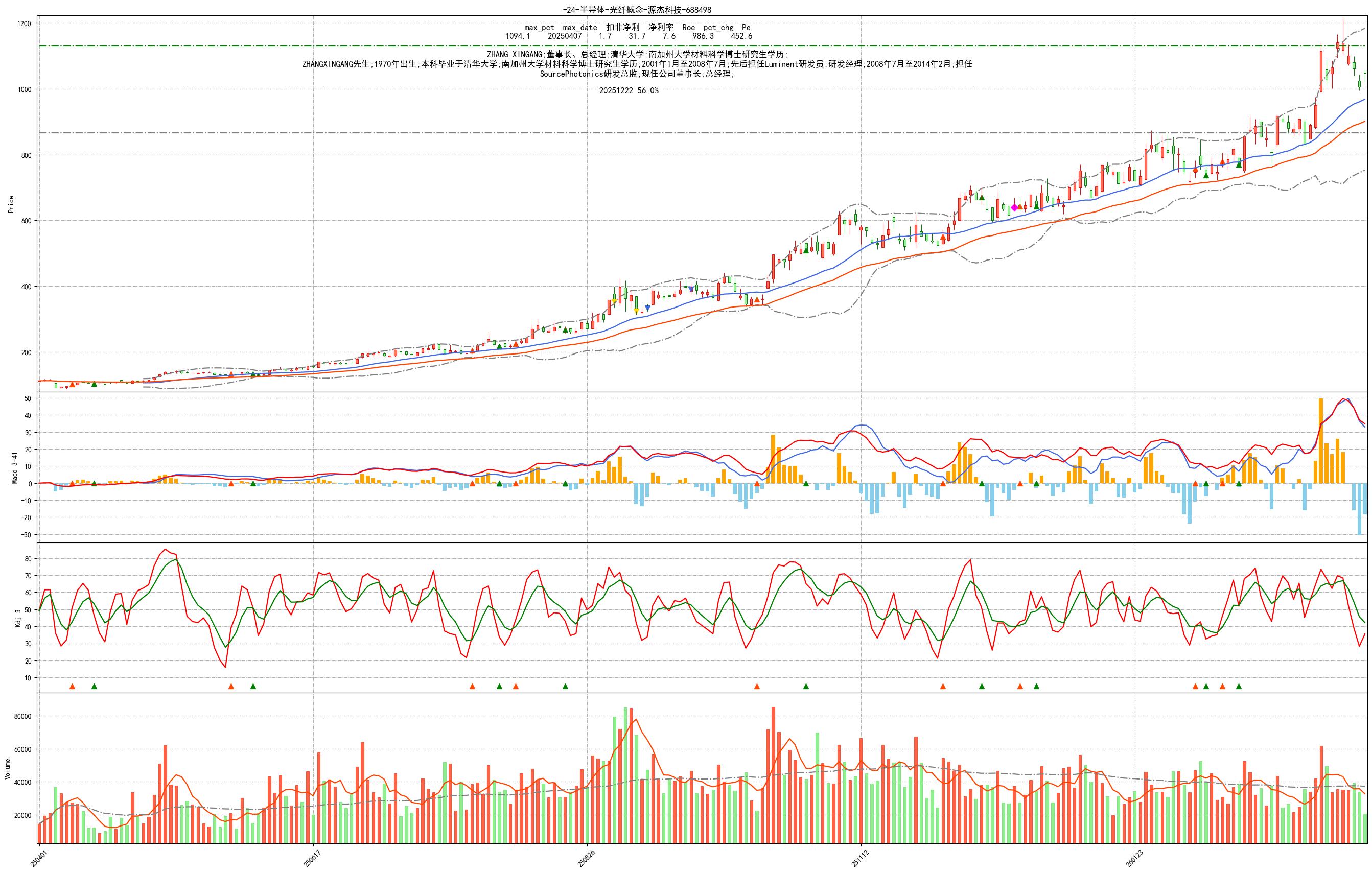
Task: Click the first green triangle on MACD zero line
Action: (95, 483)
